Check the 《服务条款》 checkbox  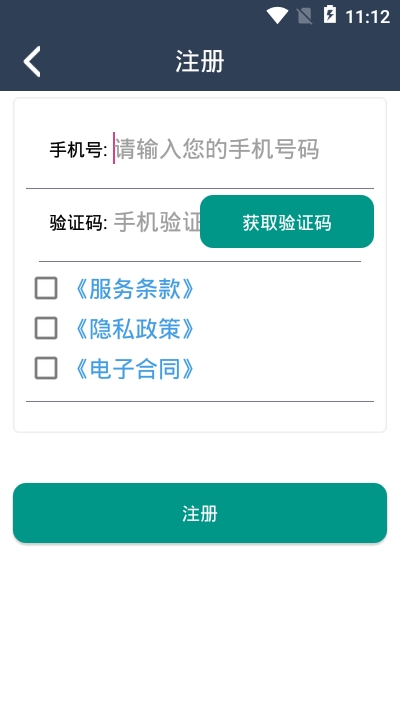tap(46, 288)
